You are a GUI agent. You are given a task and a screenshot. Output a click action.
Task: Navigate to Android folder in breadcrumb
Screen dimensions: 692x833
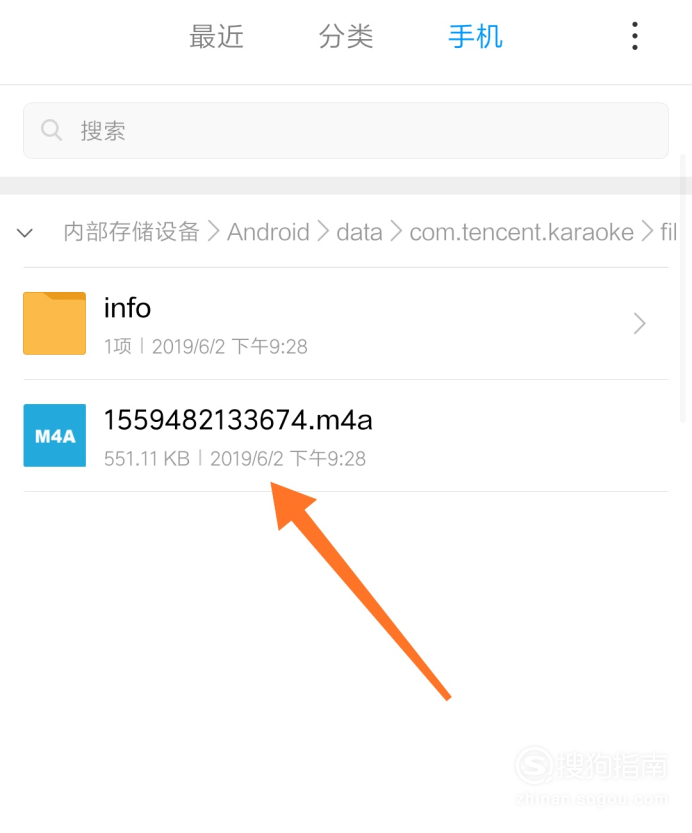pos(268,232)
